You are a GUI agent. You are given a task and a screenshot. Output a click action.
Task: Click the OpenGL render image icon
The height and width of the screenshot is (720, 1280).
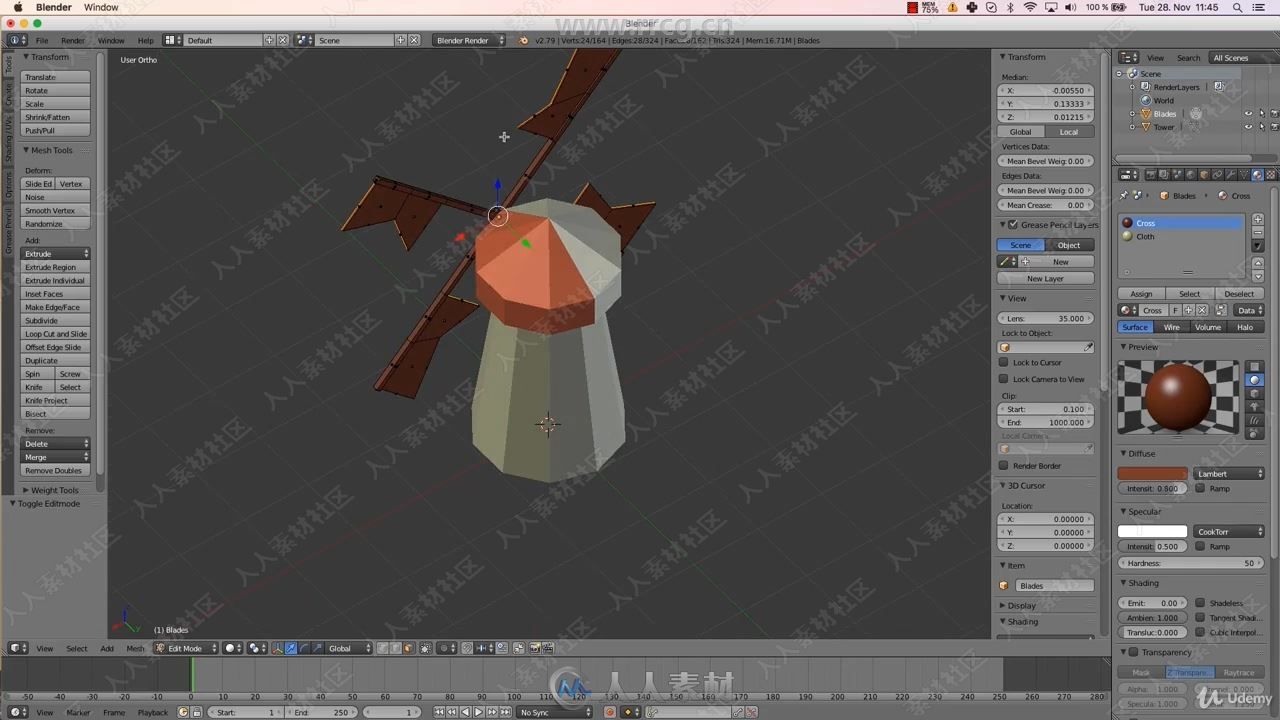534,648
